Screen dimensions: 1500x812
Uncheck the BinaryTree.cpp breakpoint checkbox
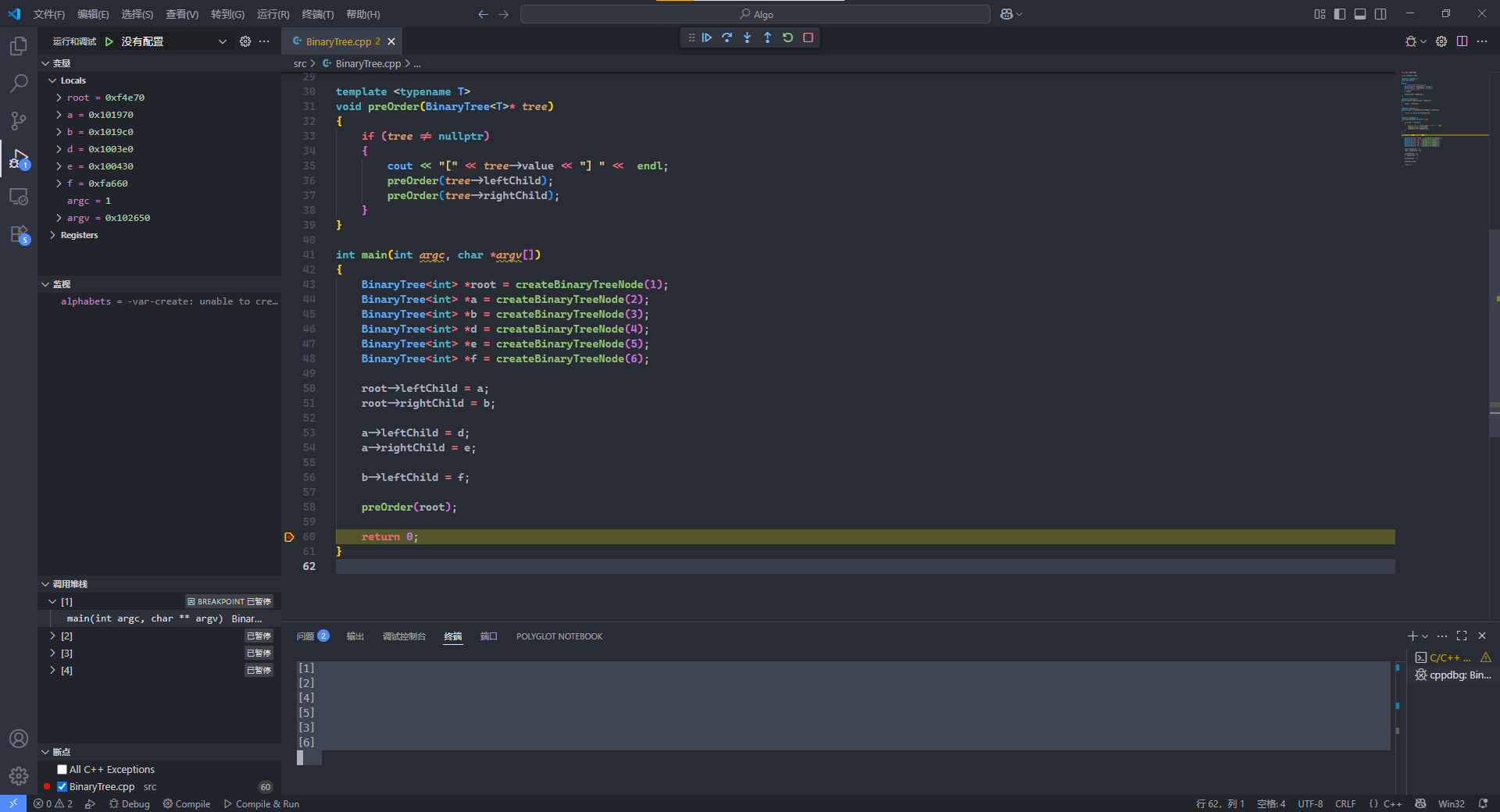[x=62, y=787]
